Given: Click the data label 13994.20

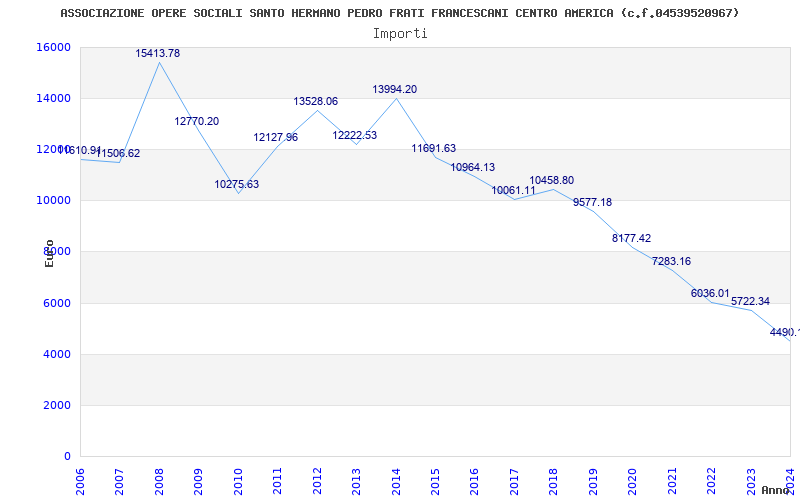Looking at the screenshot, I should coord(394,89).
